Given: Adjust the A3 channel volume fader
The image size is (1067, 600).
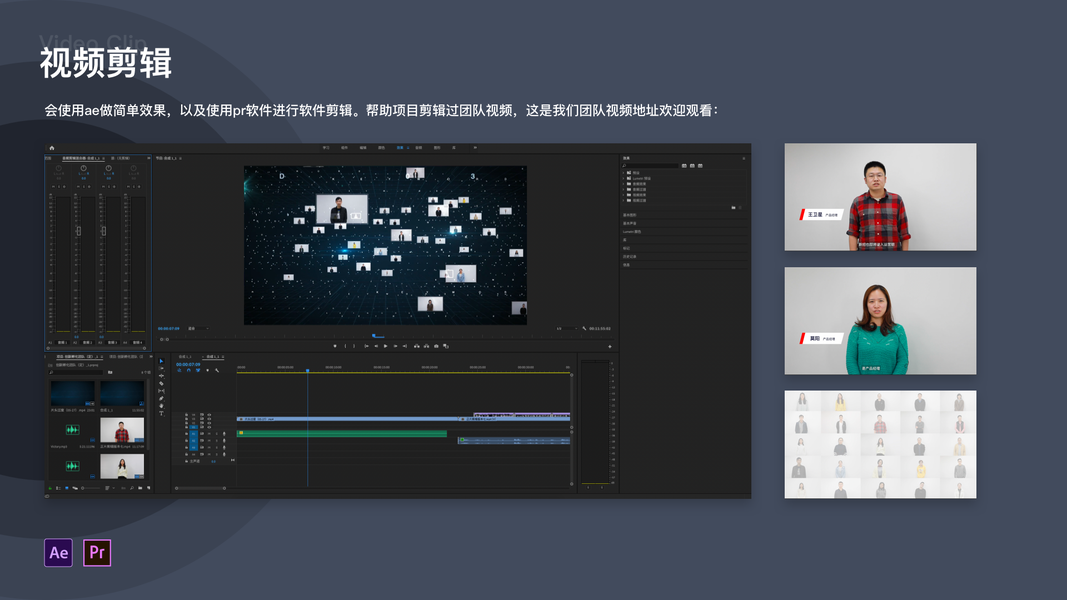Looking at the screenshot, I should [103, 231].
